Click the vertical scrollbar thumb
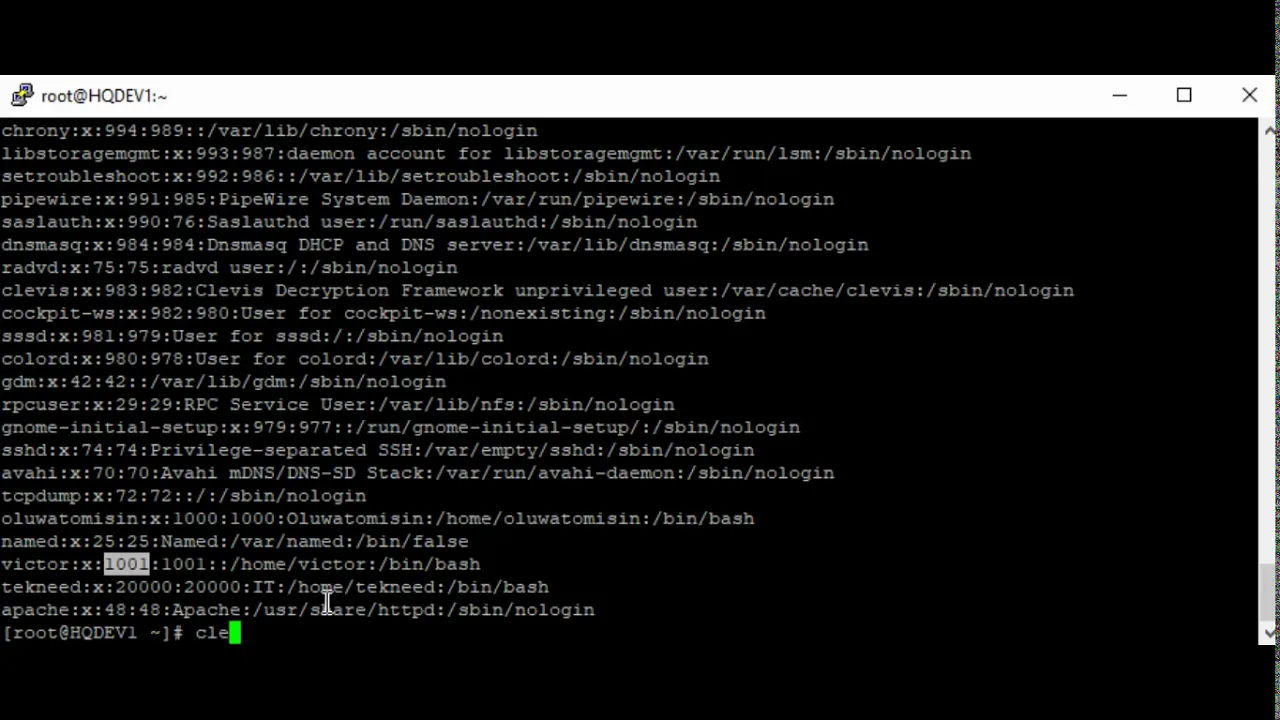The width and height of the screenshot is (1280, 720). [1269, 592]
